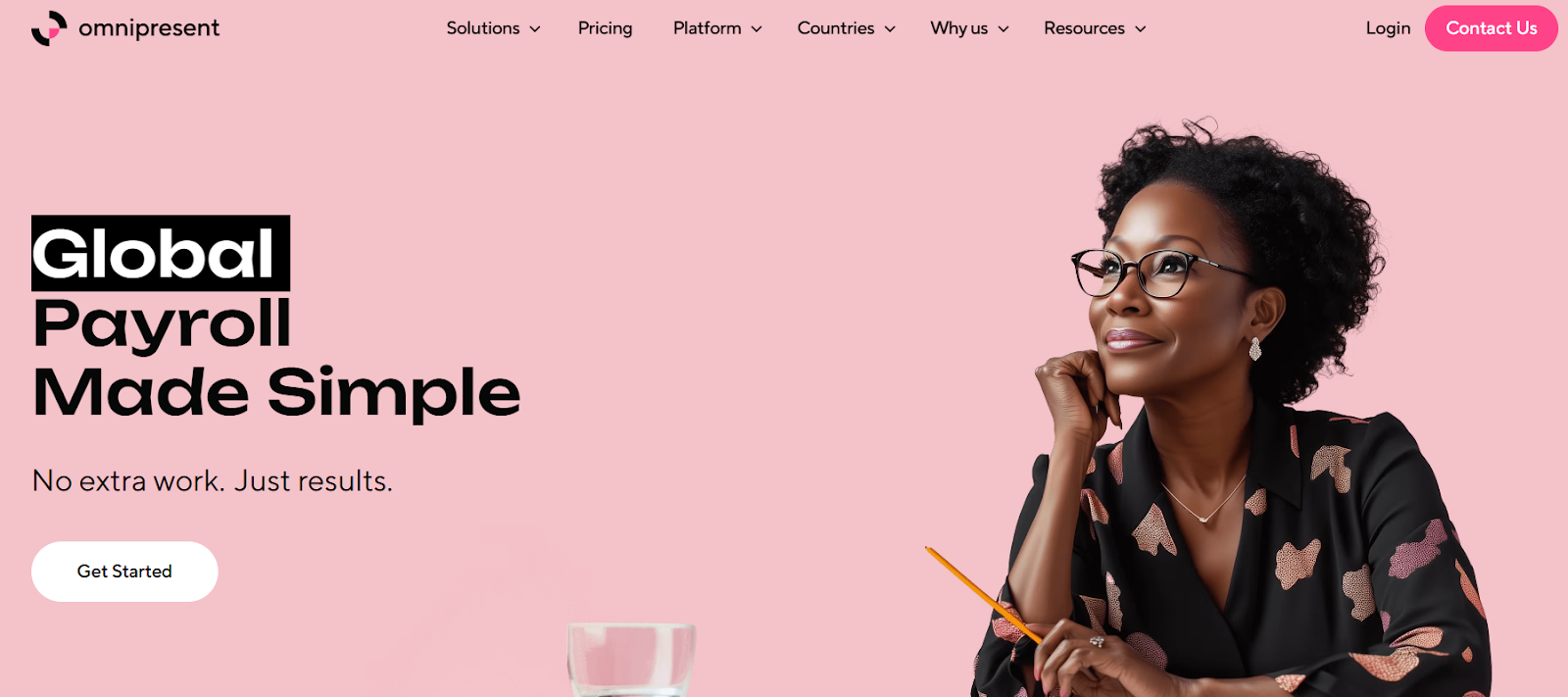The width and height of the screenshot is (1568, 697).
Task: Click the No extra work tagline text
Action: (x=212, y=481)
